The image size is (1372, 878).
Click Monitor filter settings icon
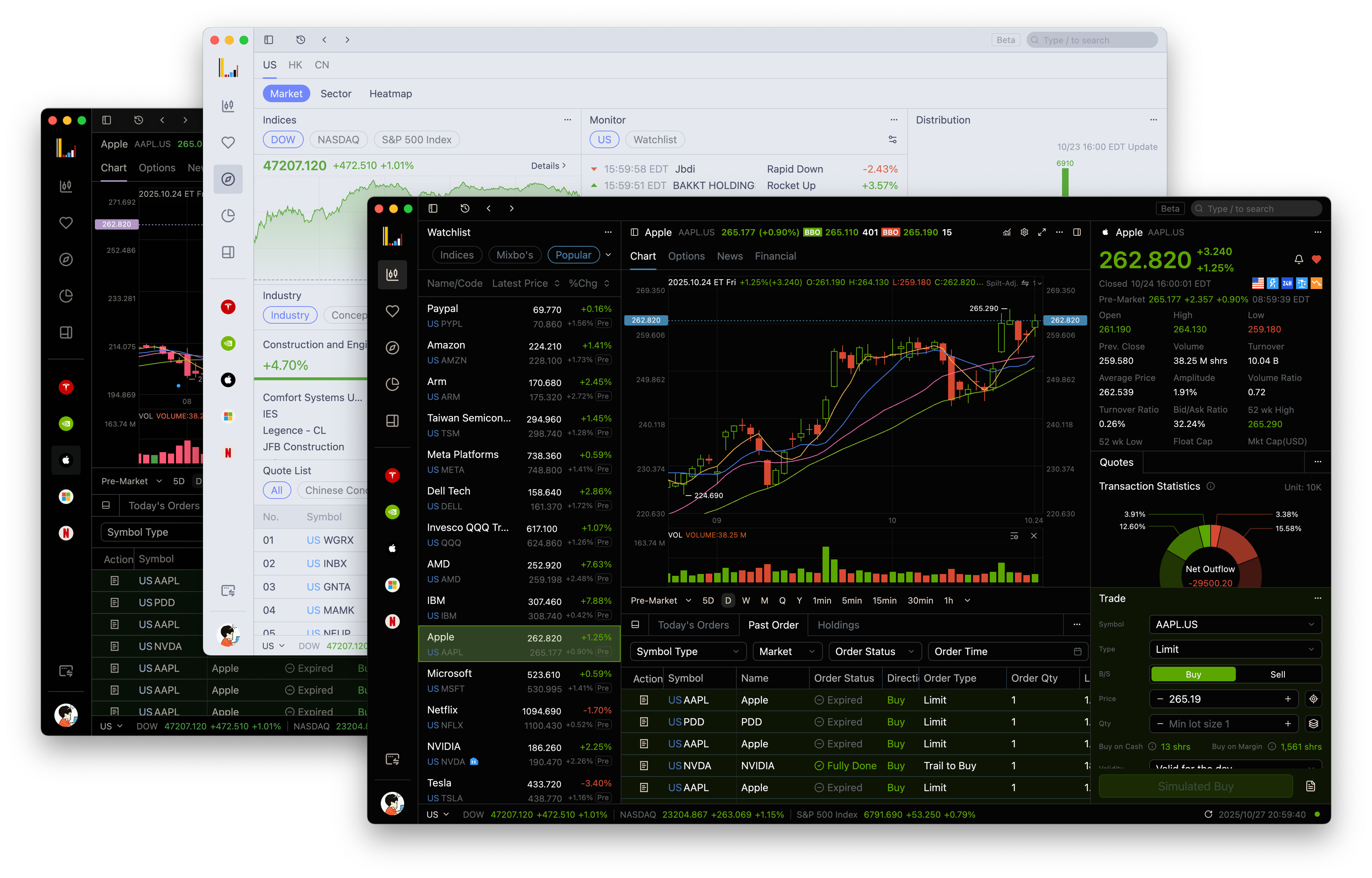pos(892,140)
